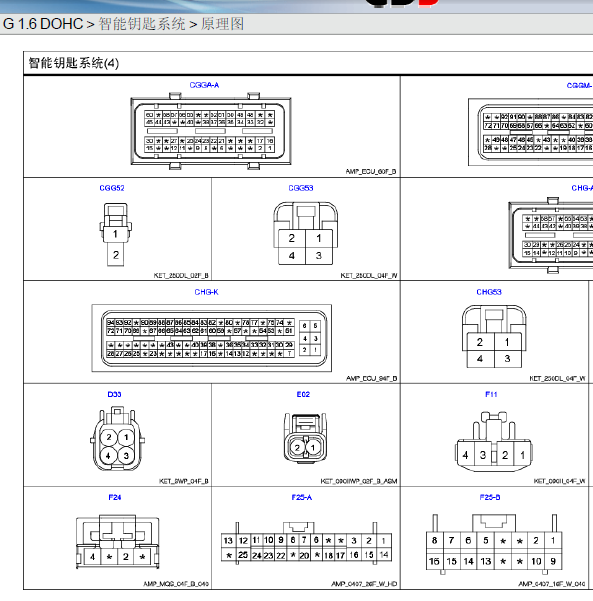Image resolution: width=593 pixels, height=601 pixels.
Task: Click the CHG-K connector label
Action: [x=206, y=292]
